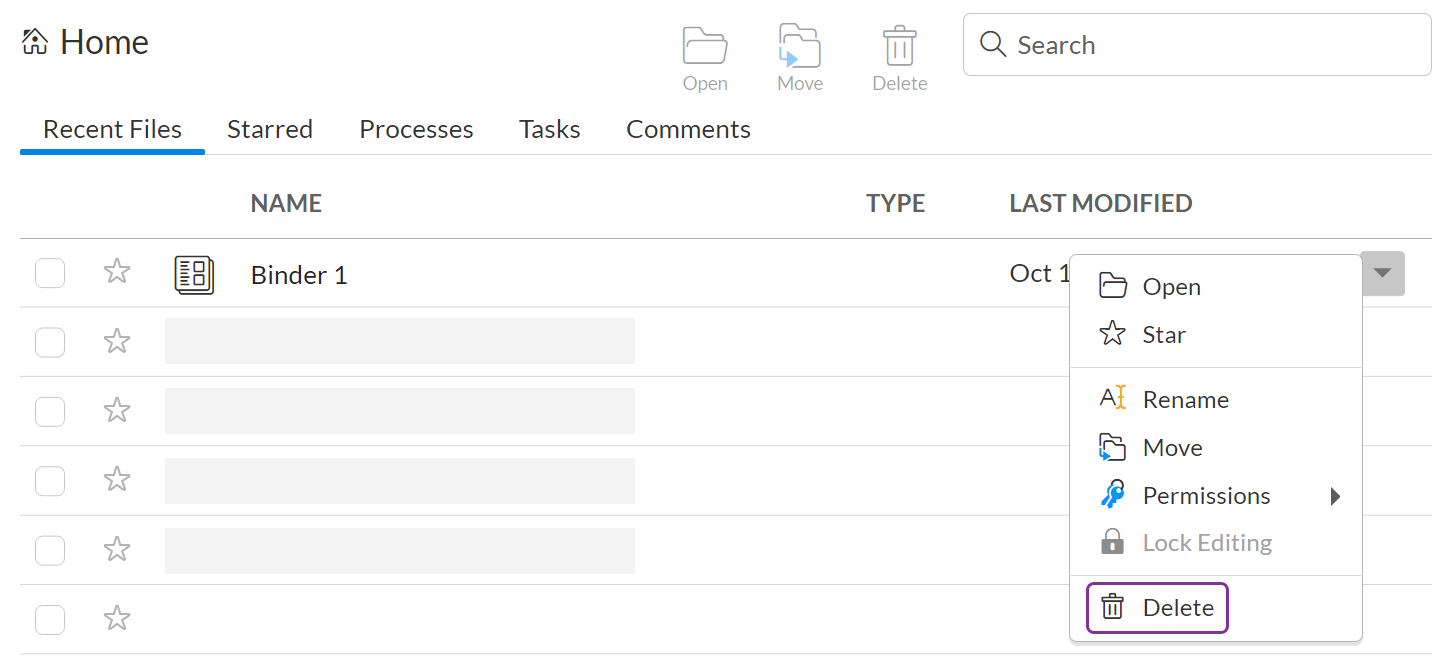The width and height of the screenshot is (1447, 670).
Task: Switch to the Starred tab
Action: (x=269, y=129)
